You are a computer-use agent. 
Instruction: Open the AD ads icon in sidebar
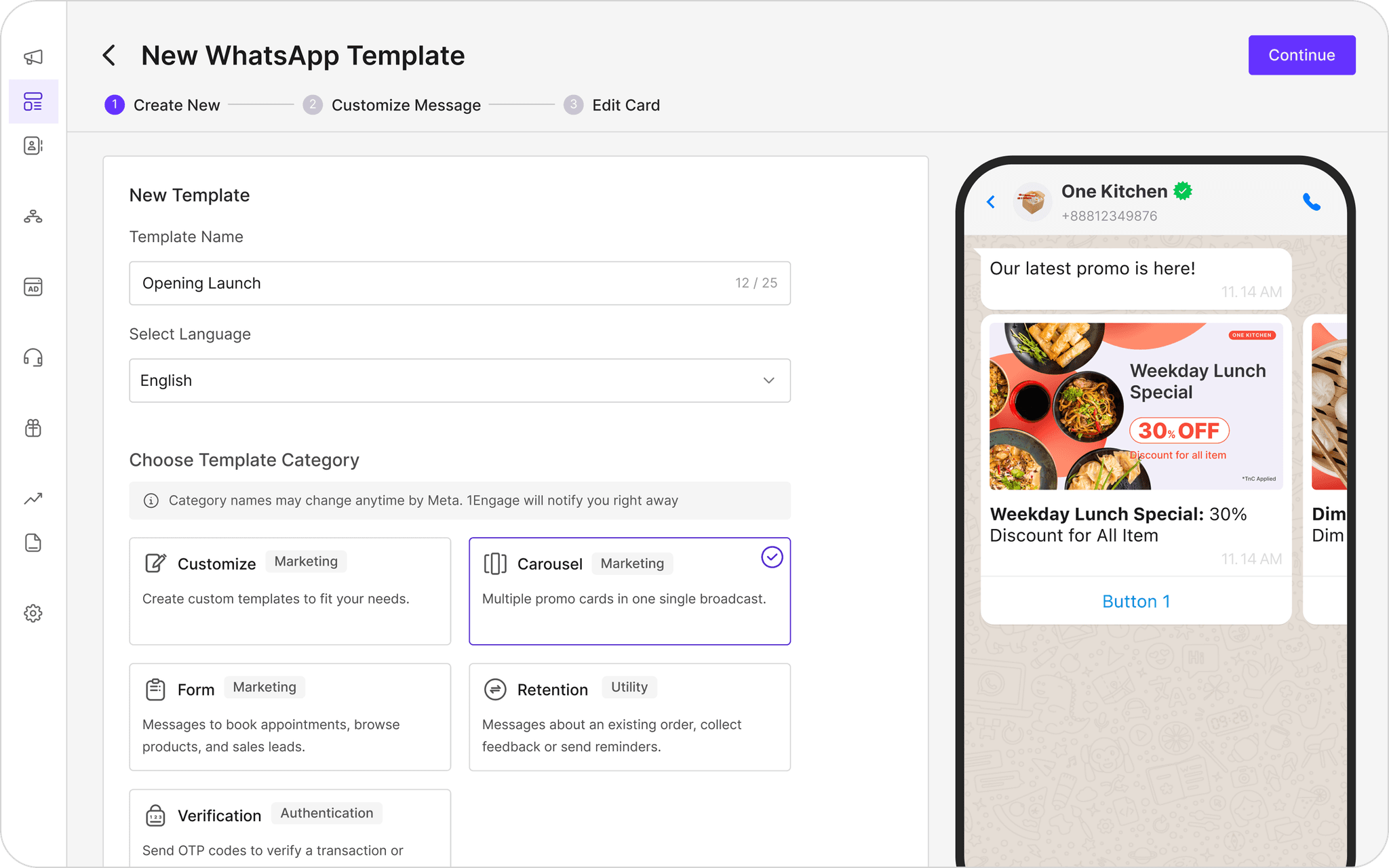(x=33, y=287)
